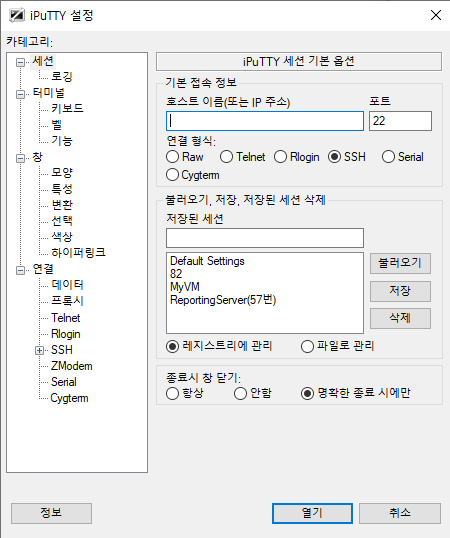
Task: Select Rlogin connection type
Action: click(297, 157)
